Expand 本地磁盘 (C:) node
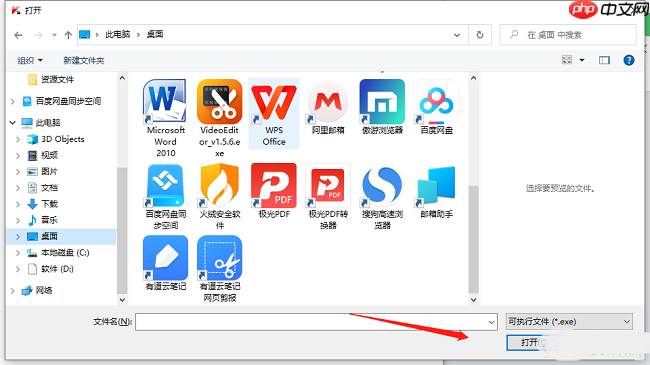 pyautogui.click(x=18, y=253)
